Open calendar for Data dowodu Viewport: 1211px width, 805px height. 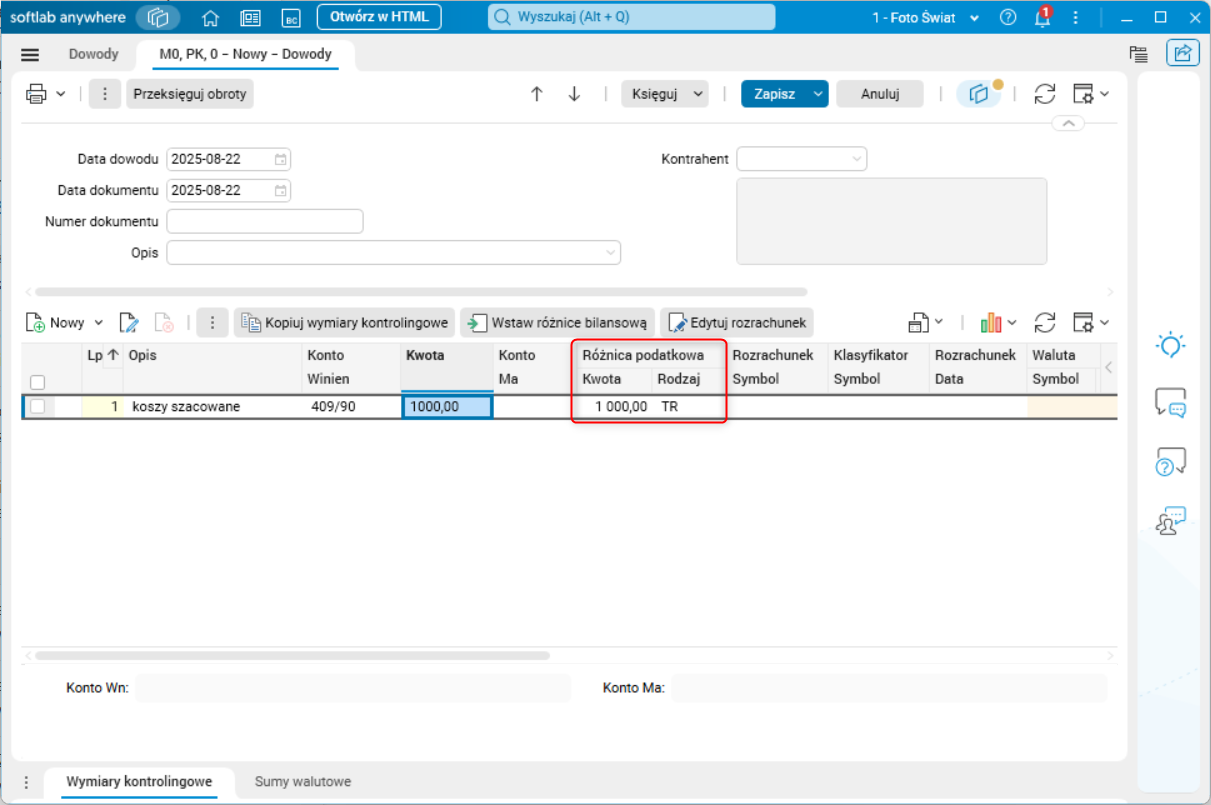click(281, 159)
